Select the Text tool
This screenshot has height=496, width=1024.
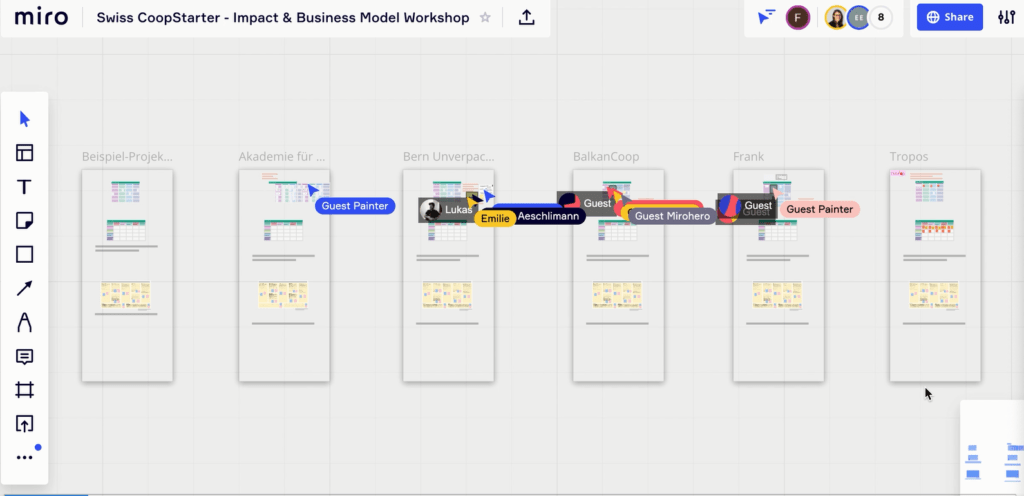pos(25,187)
